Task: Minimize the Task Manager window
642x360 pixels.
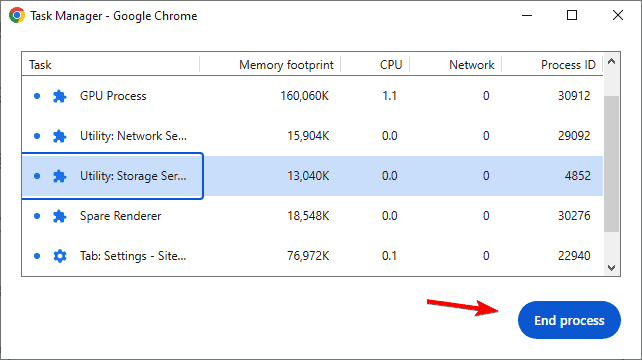Action: (x=527, y=16)
